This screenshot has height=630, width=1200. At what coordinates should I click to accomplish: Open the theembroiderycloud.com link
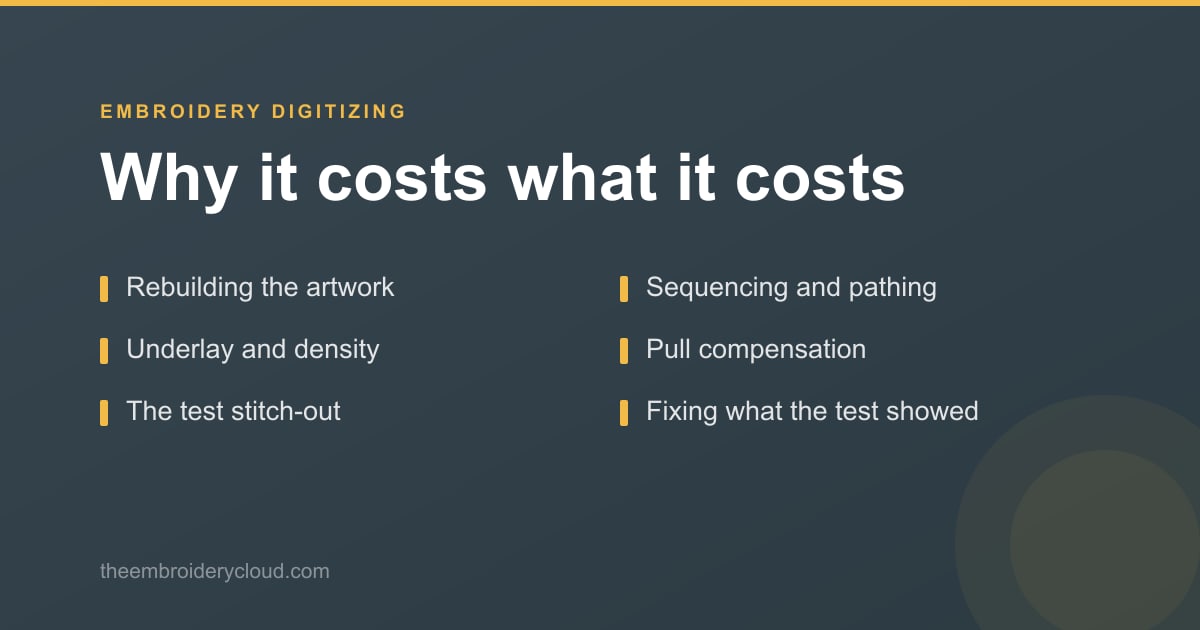tap(215, 572)
